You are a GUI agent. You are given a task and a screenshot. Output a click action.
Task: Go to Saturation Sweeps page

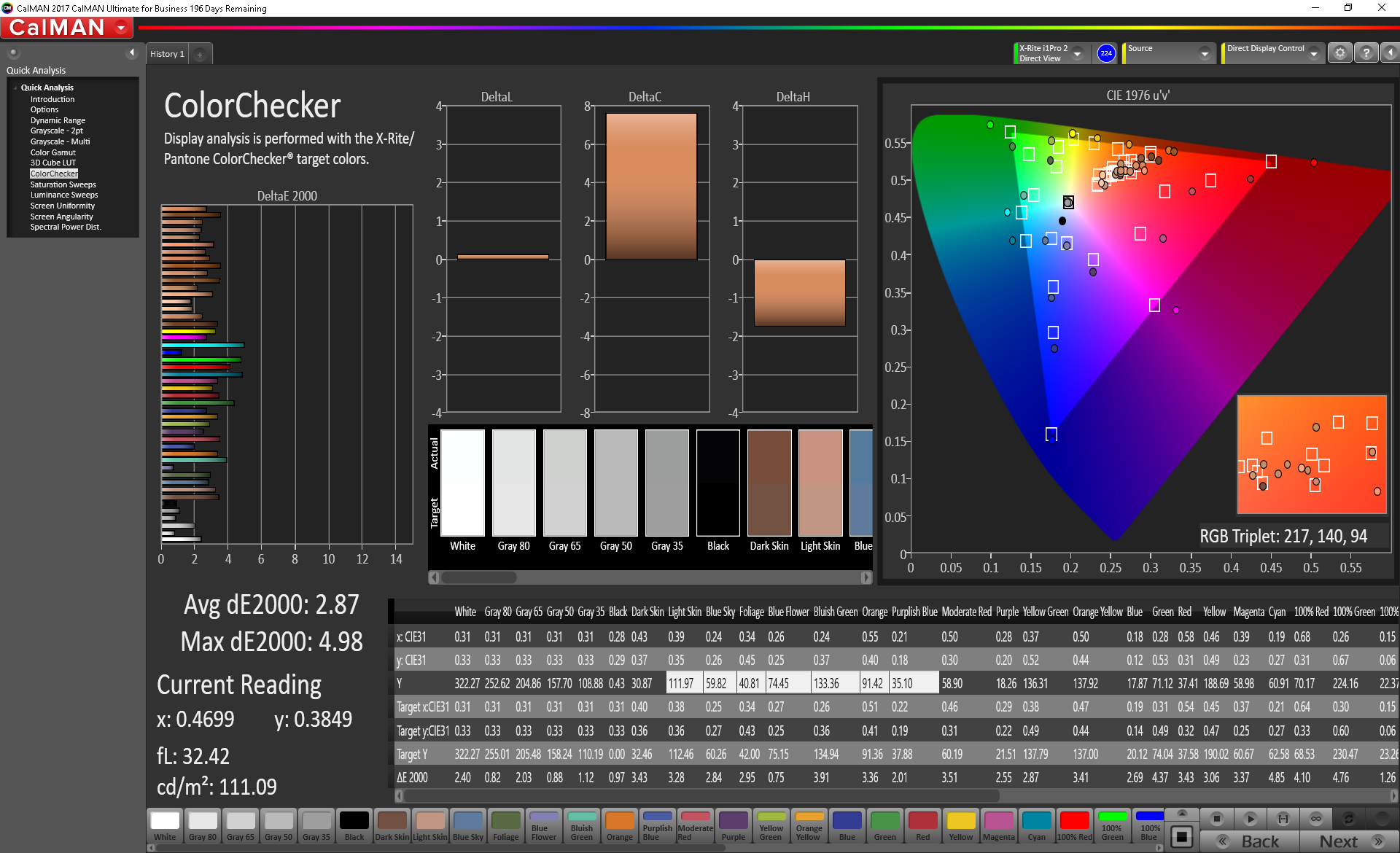[x=63, y=184]
